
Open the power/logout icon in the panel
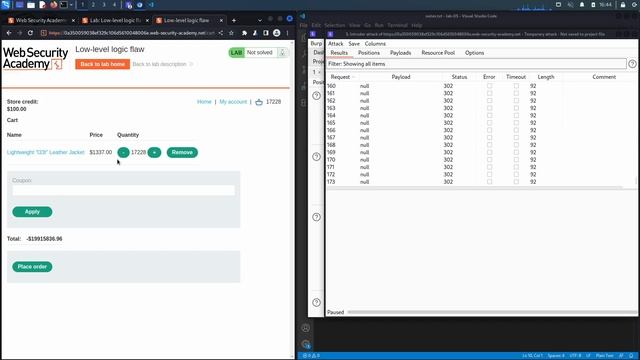(x=635, y=5)
